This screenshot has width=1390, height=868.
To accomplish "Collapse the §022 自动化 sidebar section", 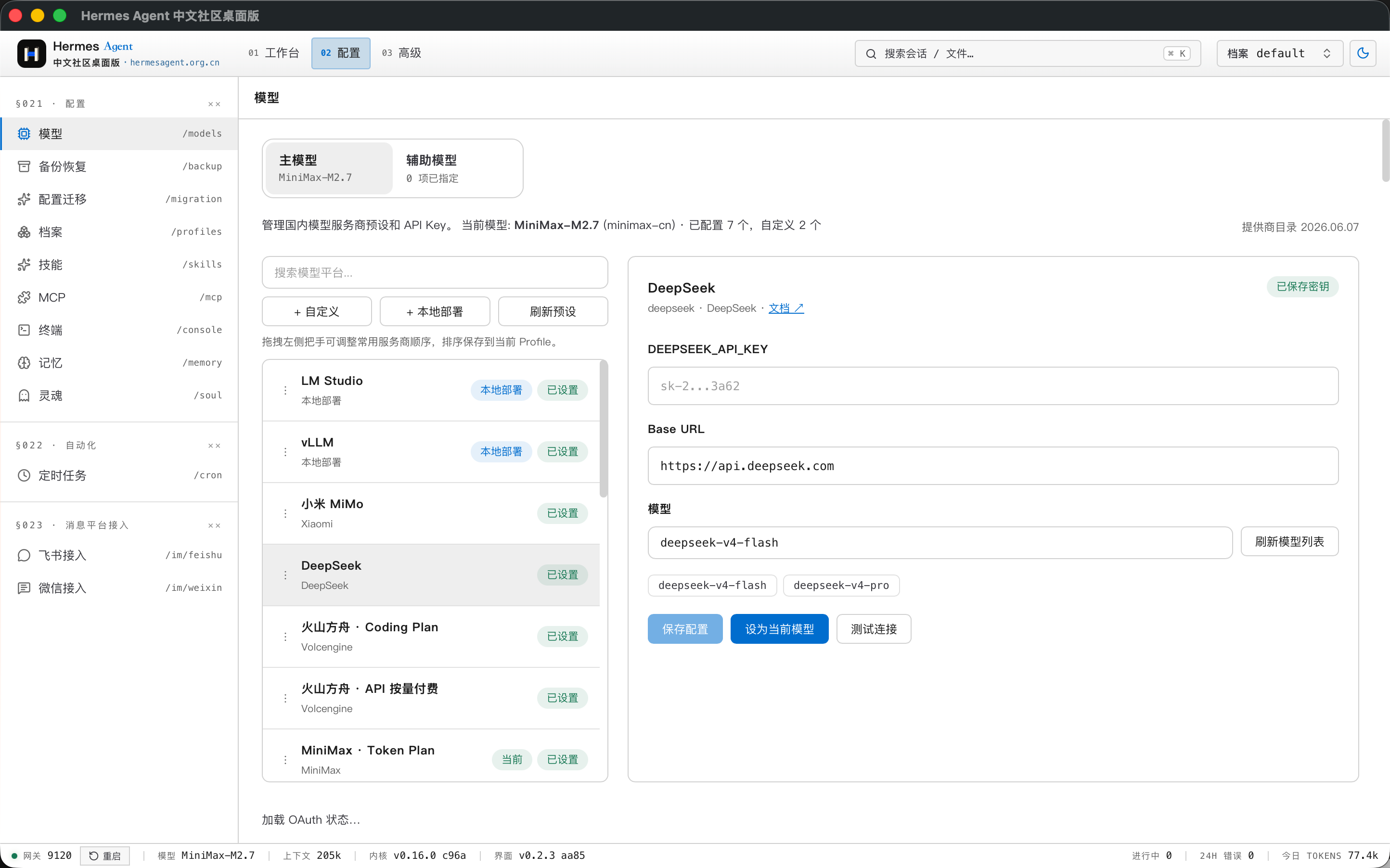I will [x=214, y=446].
